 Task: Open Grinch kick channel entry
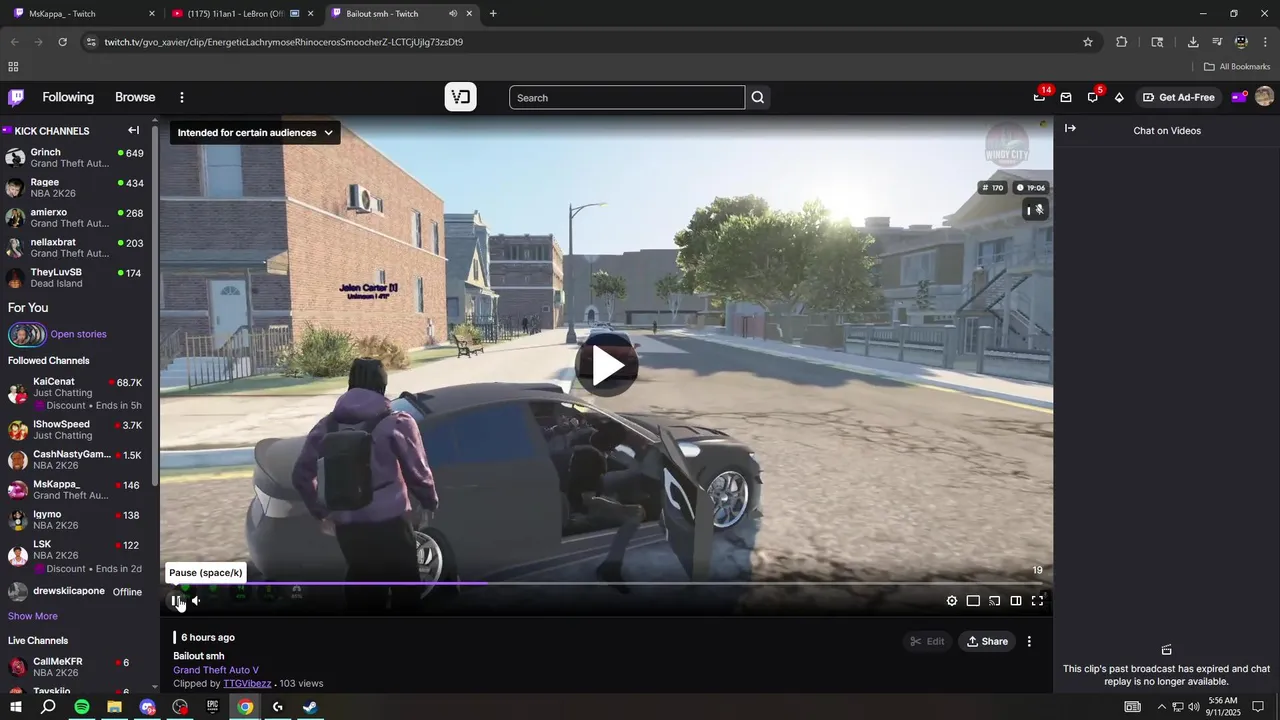point(75,158)
